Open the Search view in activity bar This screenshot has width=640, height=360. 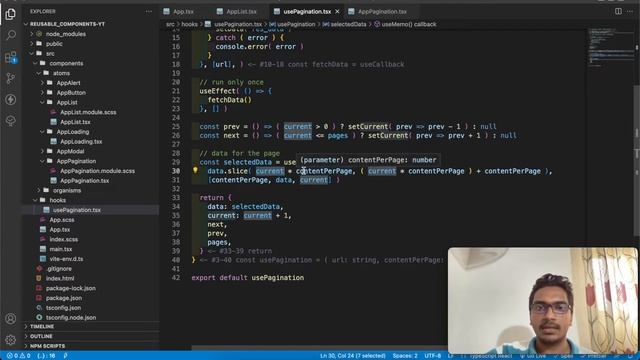click(11, 35)
